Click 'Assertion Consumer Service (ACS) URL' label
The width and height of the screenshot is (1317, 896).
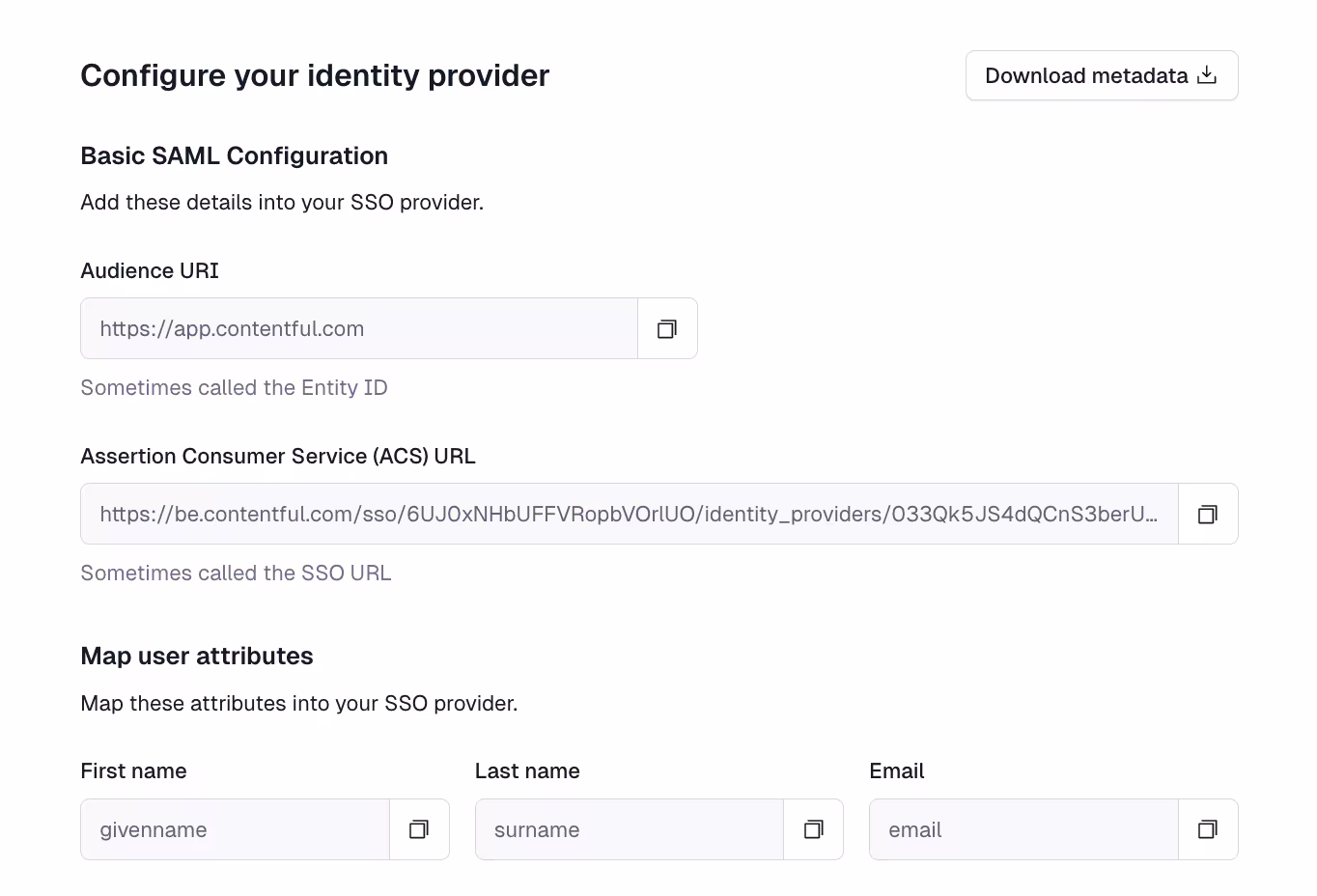pos(278,456)
